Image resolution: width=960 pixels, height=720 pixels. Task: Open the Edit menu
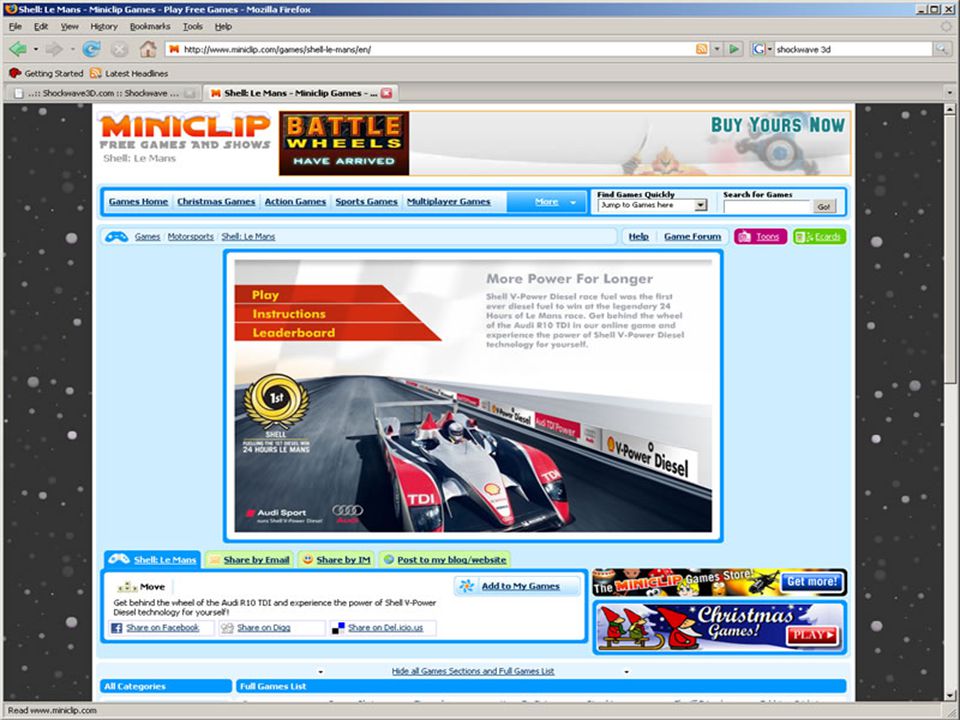[41, 26]
